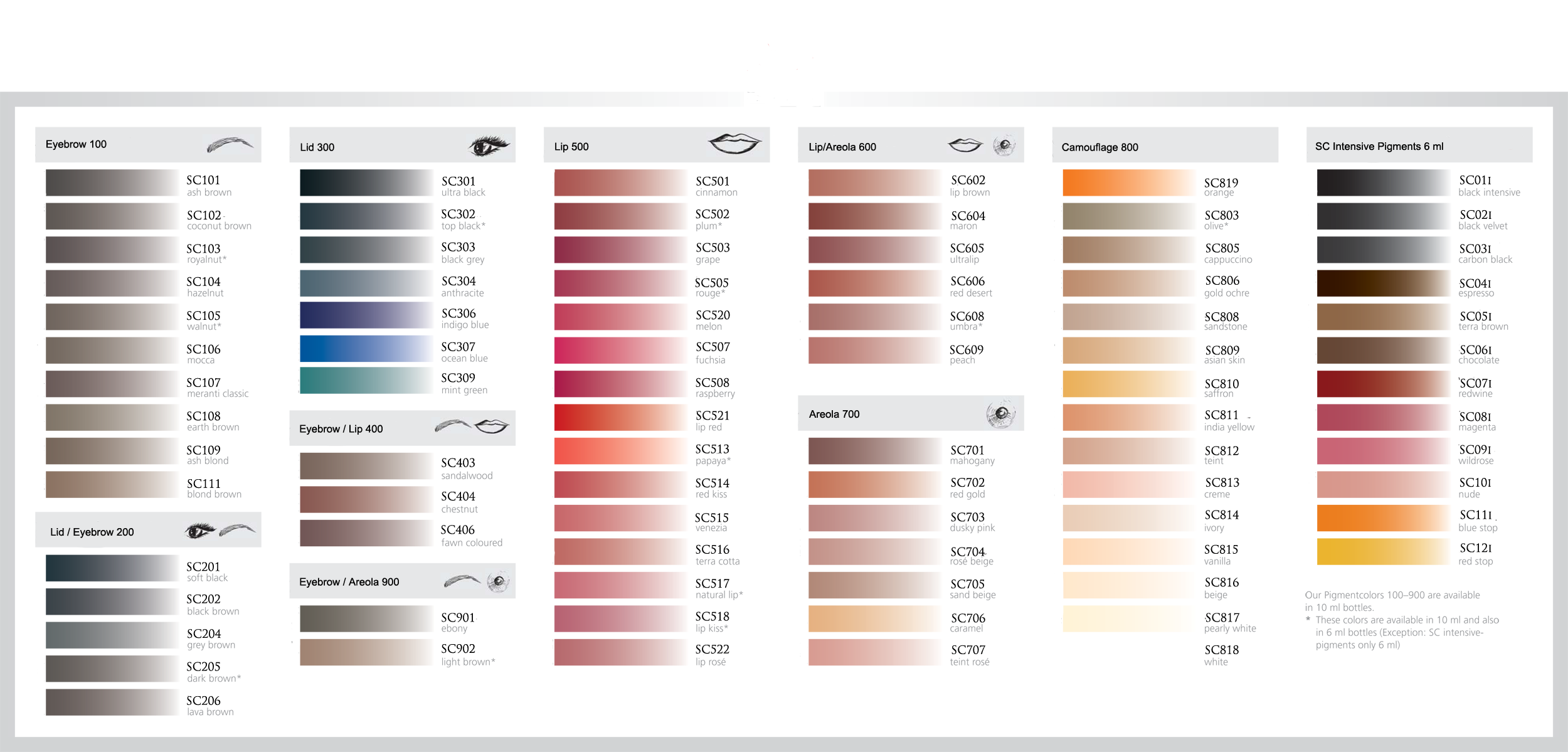The width and height of the screenshot is (1568, 752).
Task: Click the lips icon in Eyebrow / Lip 400 header
Action: tap(491, 426)
